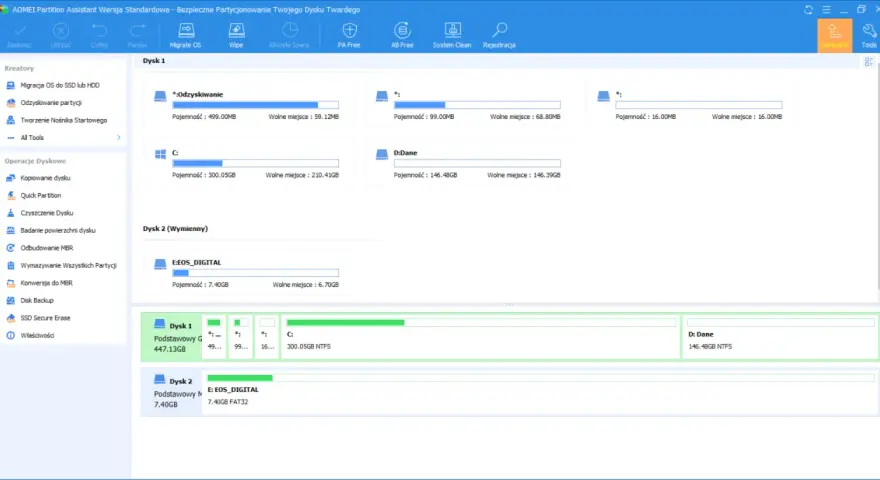The height and width of the screenshot is (480, 880).
Task: Select the D:Dane partition drive icon
Action: tap(382, 154)
